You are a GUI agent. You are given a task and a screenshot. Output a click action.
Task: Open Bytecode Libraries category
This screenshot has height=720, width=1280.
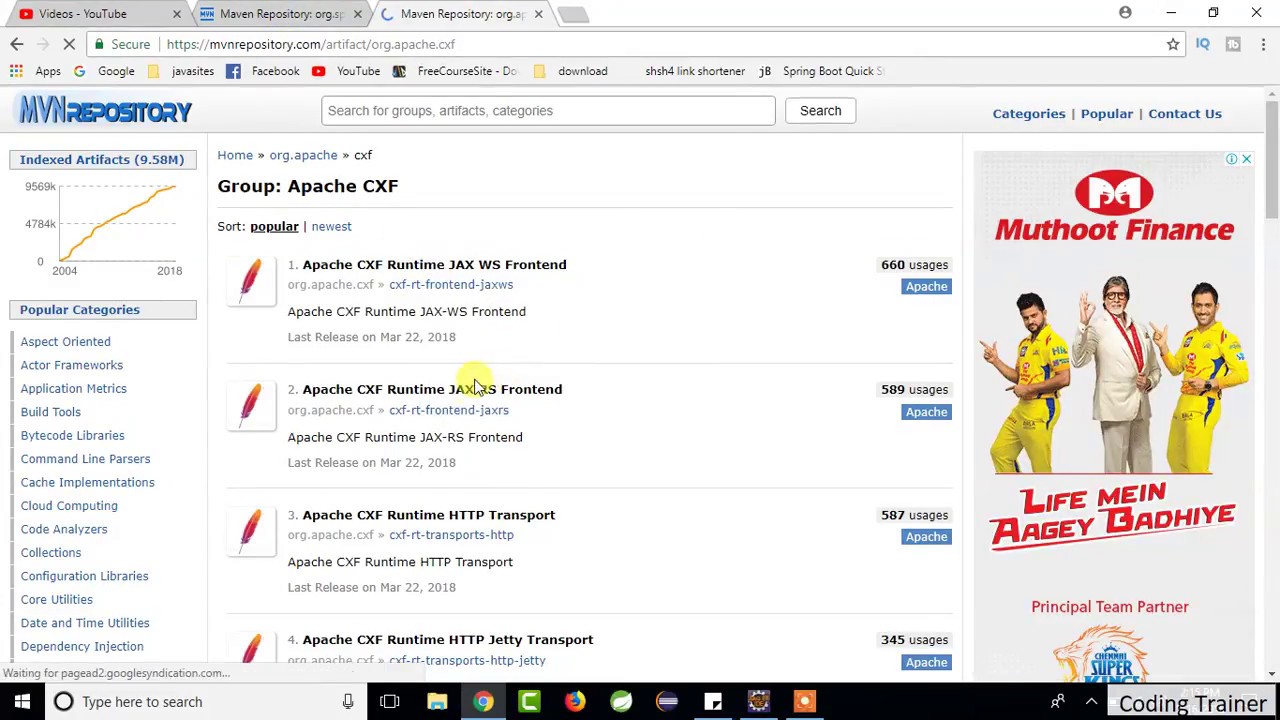tap(73, 435)
